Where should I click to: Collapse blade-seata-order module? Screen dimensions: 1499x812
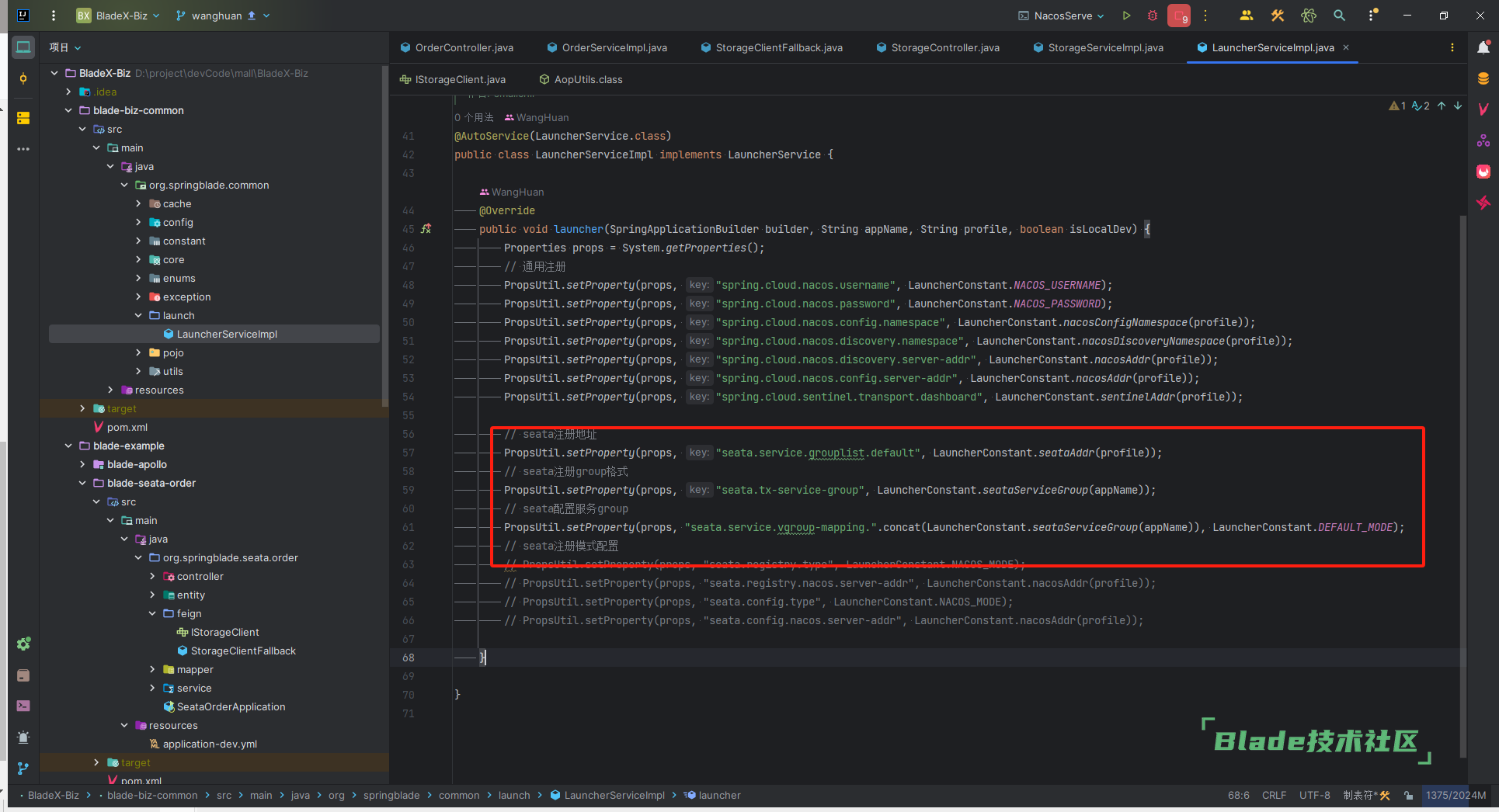pyautogui.click(x=82, y=483)
